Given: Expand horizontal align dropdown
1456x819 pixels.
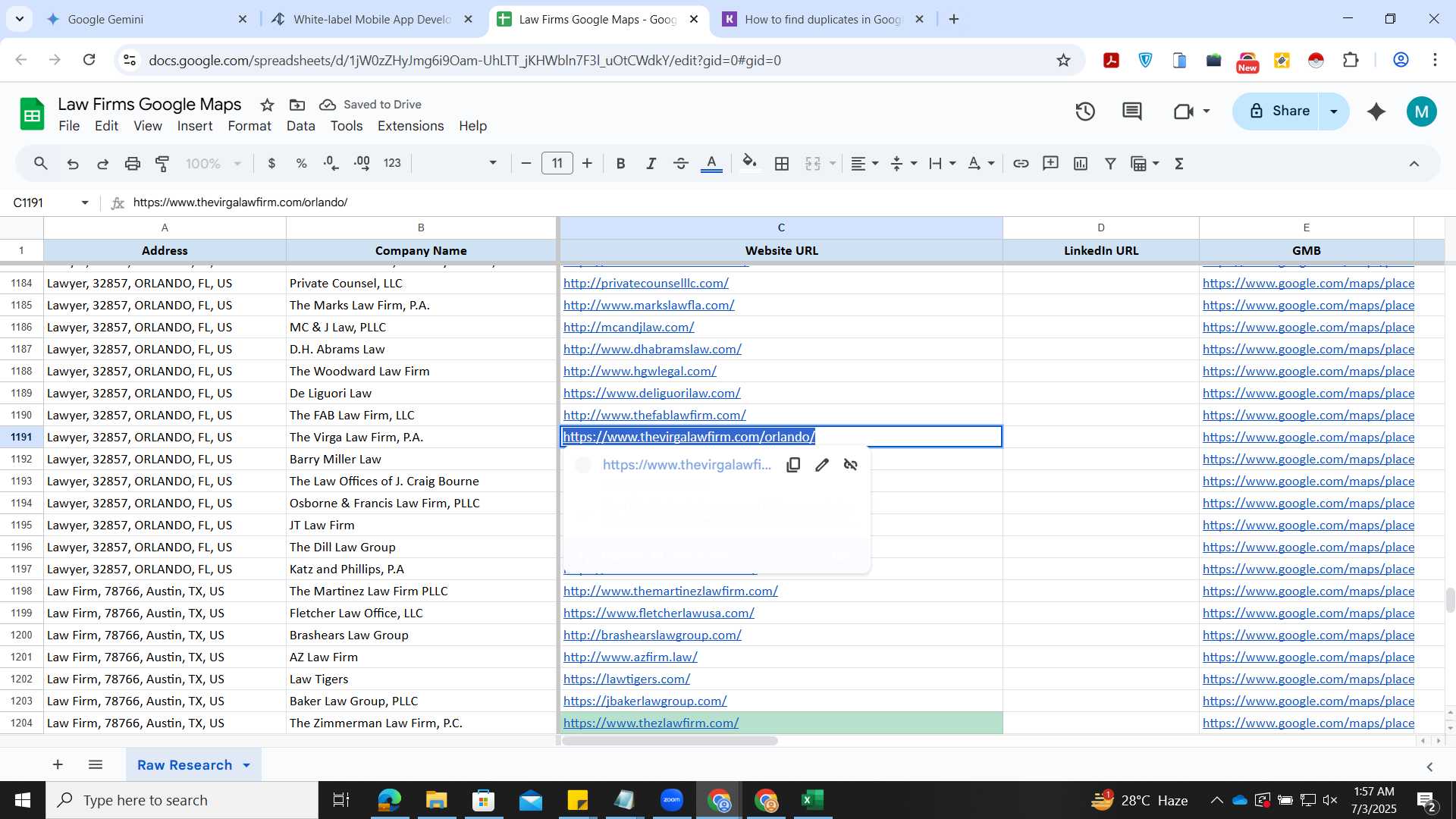Looking at the screenshot, I should click(875, 163).
